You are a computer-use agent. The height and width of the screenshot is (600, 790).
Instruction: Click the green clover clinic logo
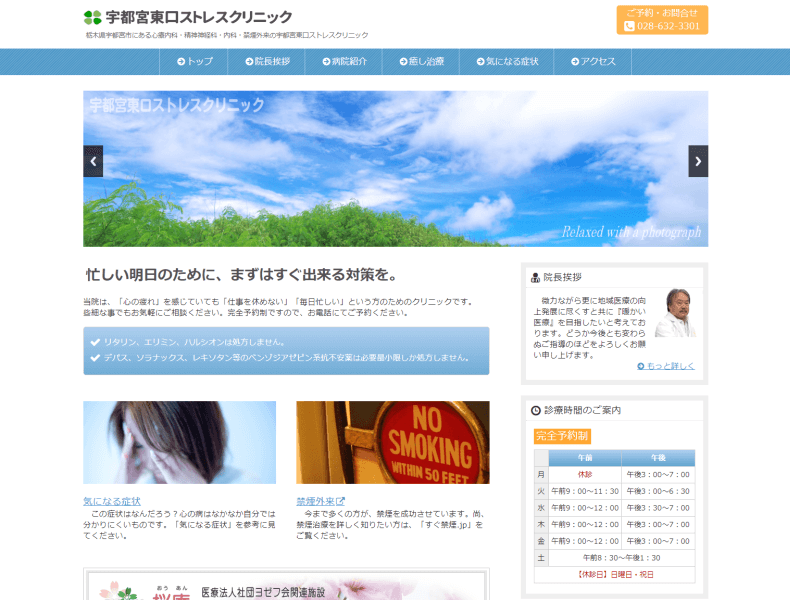pyautogui.click(x=93, y=18)
